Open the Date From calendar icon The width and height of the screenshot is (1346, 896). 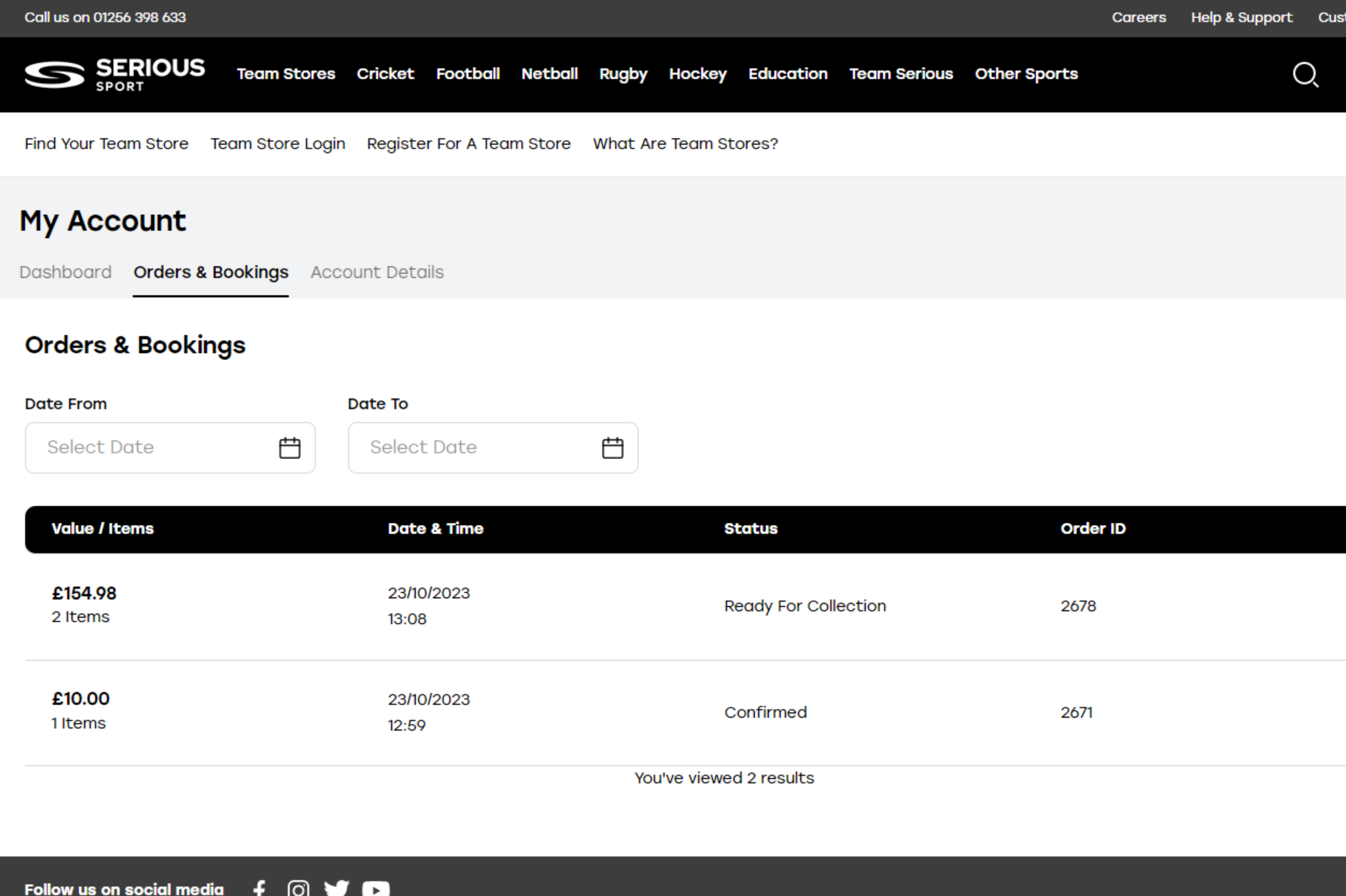(x=290, y=447)
